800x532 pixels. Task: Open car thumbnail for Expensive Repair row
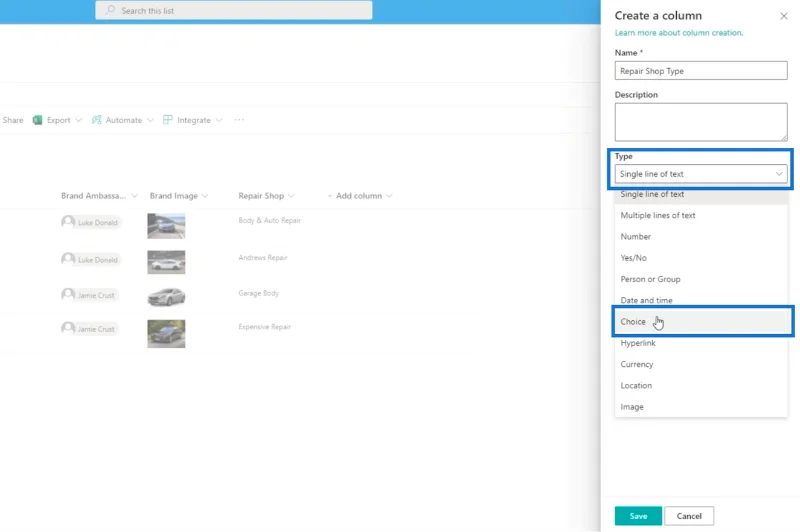click(166, 334)
